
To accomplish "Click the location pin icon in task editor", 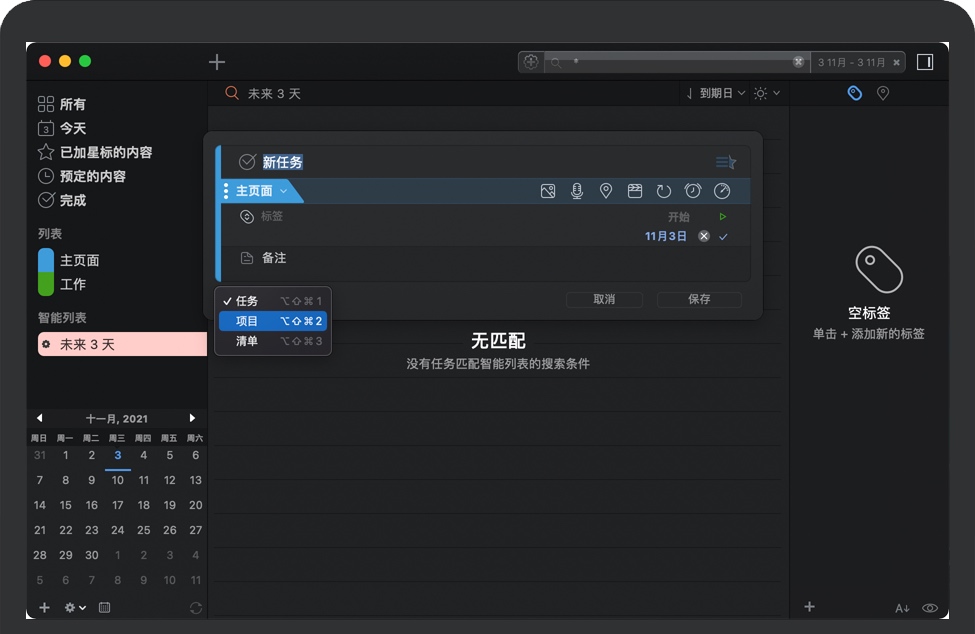I will pos(606,191).
